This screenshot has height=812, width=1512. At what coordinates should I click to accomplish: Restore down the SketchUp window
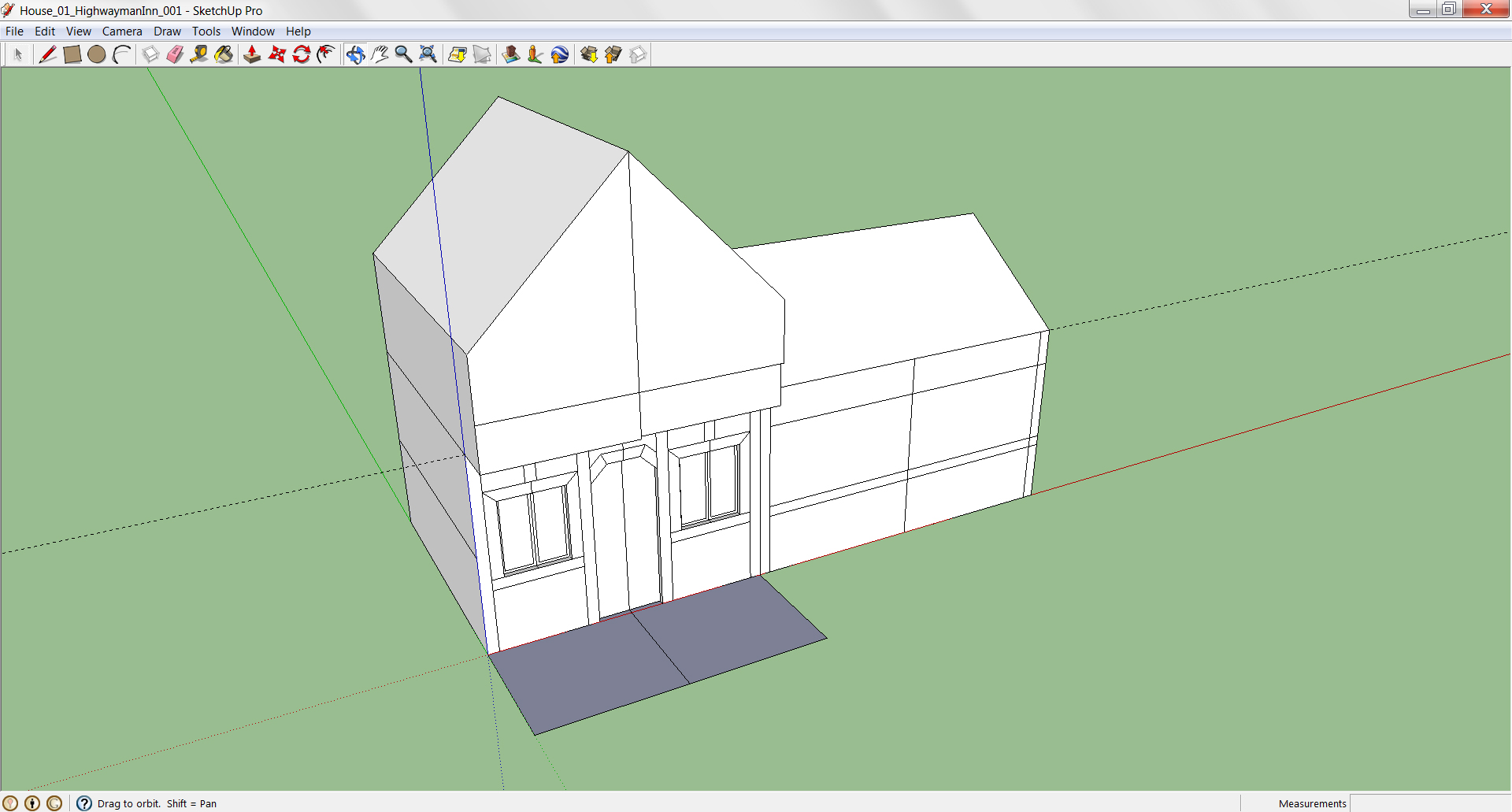[x=1449, y=9]
